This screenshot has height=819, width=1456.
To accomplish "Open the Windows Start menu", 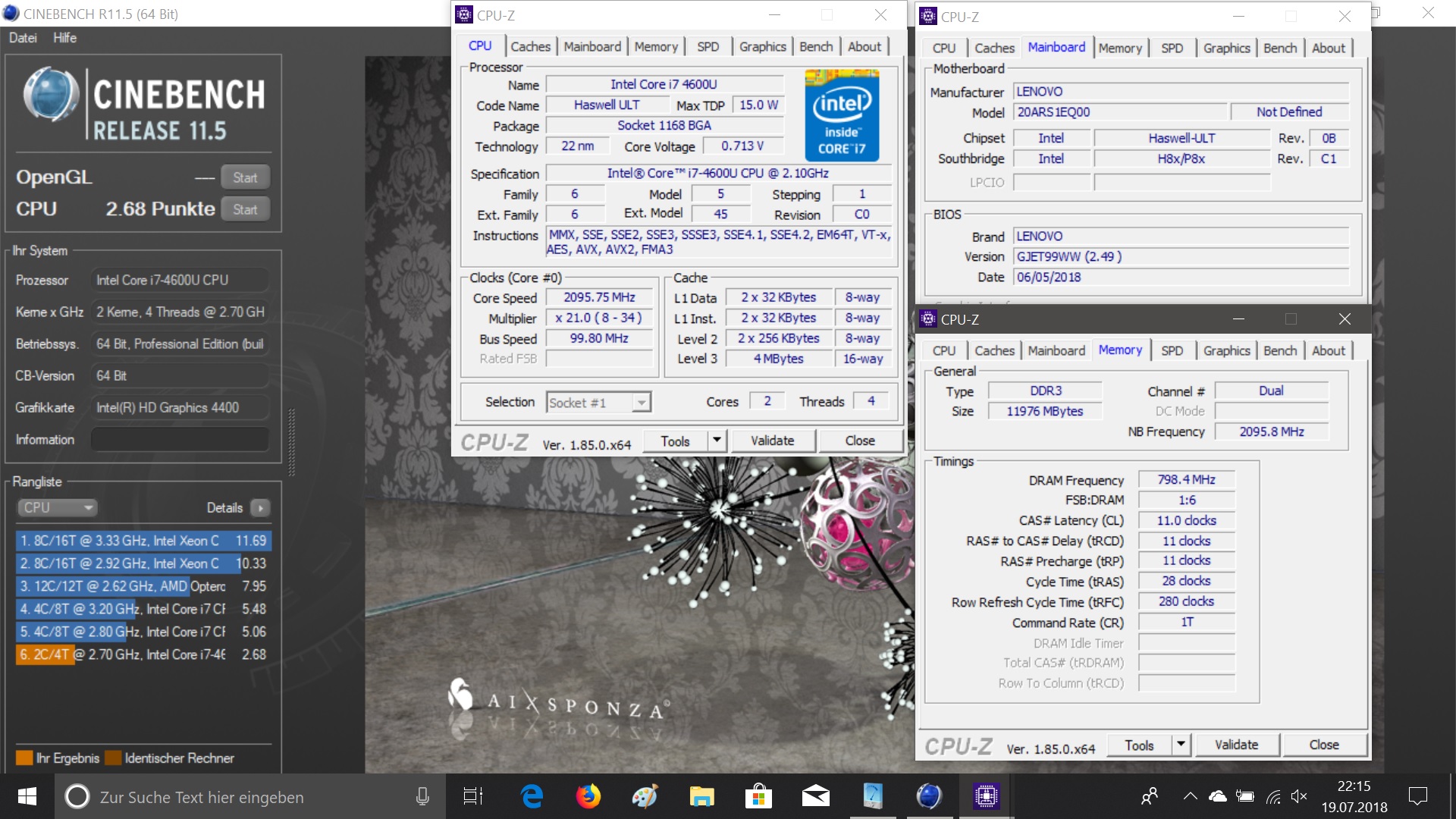I will pyautogui.click(x=27, y=796).
